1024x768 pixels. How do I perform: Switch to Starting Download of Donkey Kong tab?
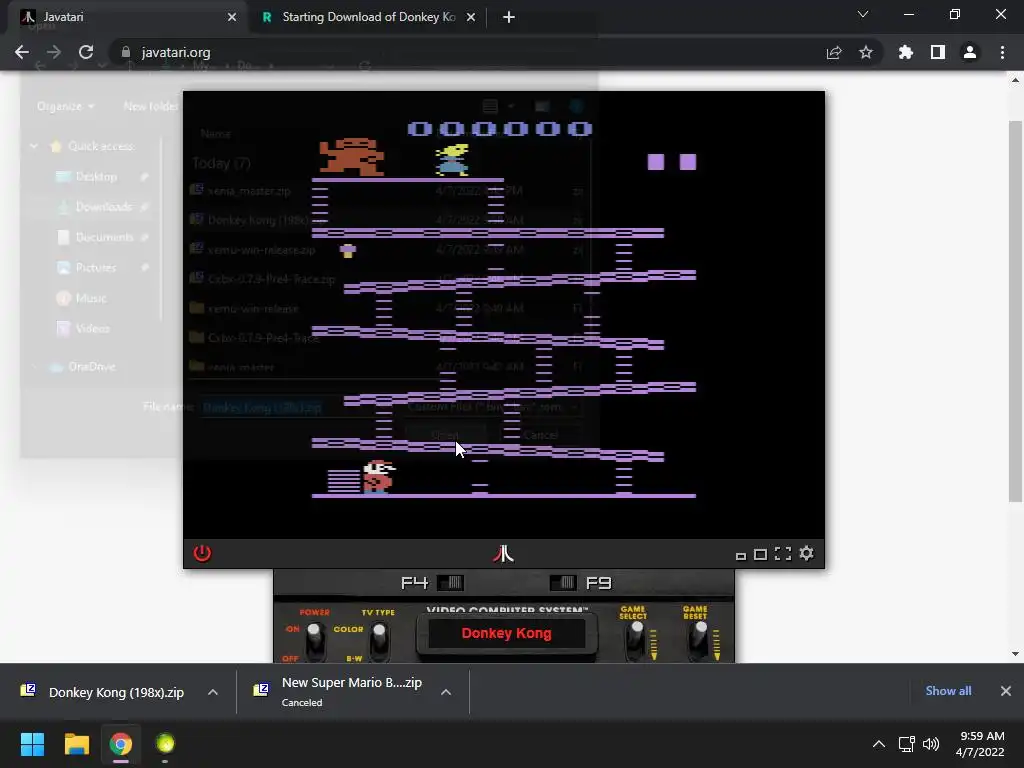tap(368, 17)
